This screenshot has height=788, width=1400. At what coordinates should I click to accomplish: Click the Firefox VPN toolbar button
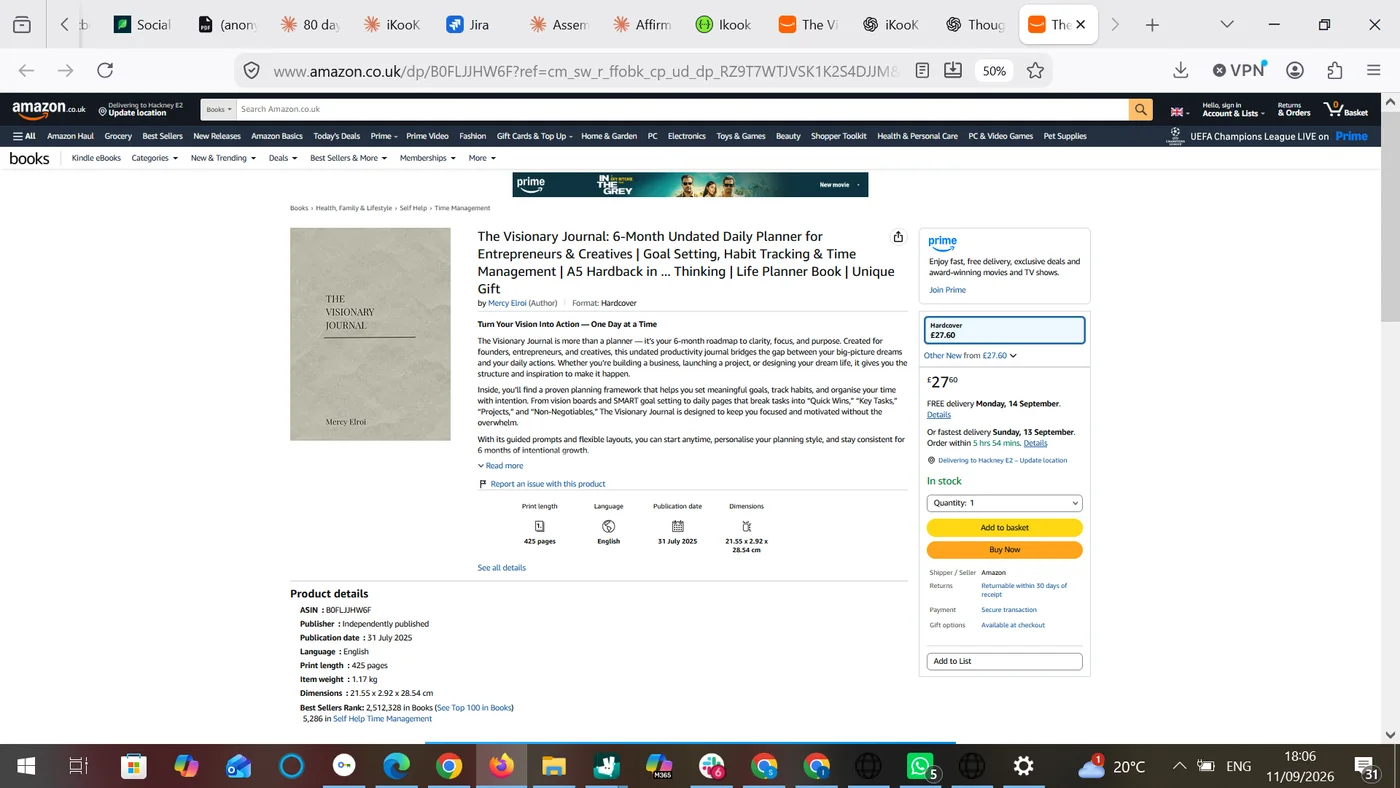(x=1240, y=70)
